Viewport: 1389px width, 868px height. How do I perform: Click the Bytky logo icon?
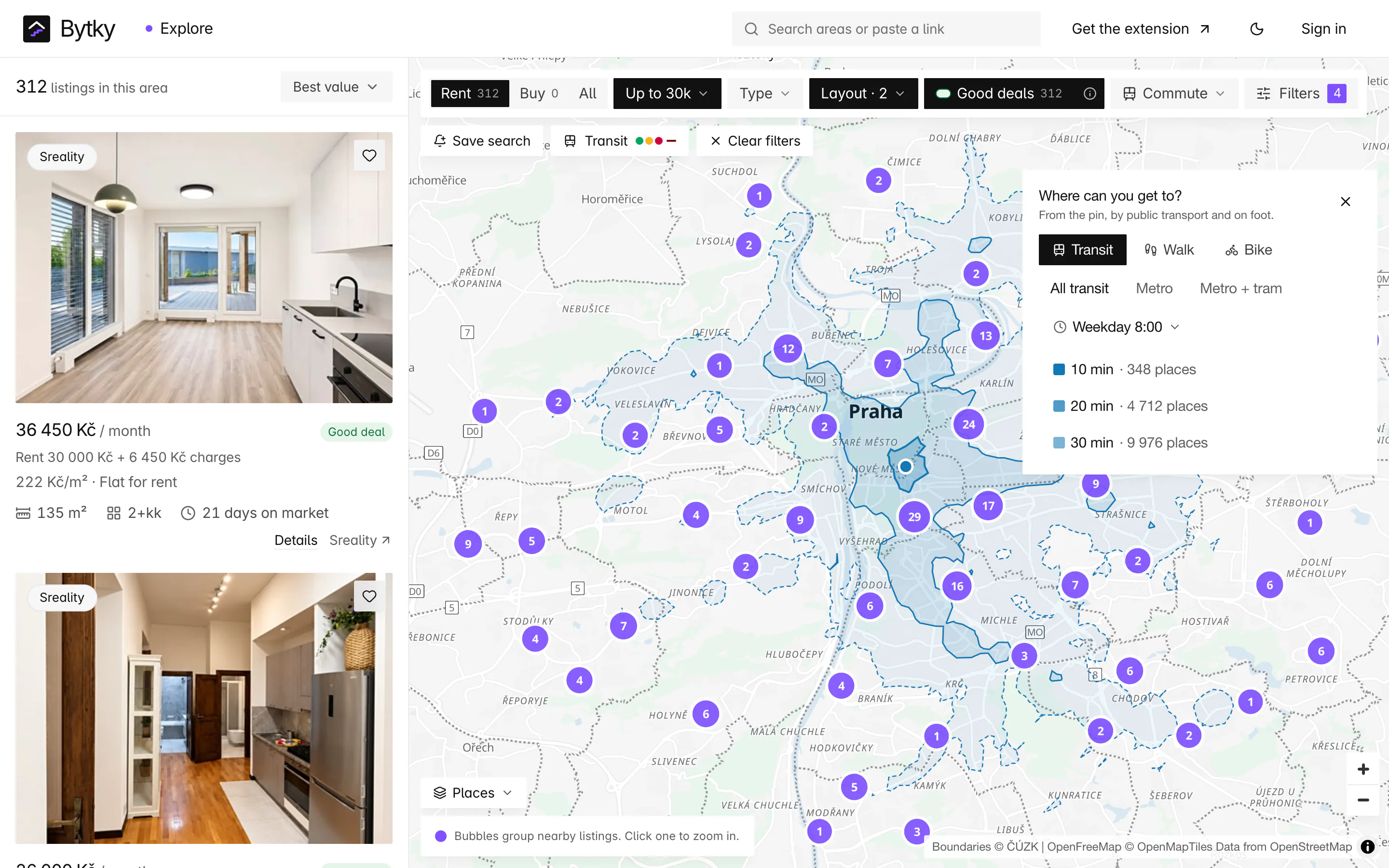(x=36, y=29)
